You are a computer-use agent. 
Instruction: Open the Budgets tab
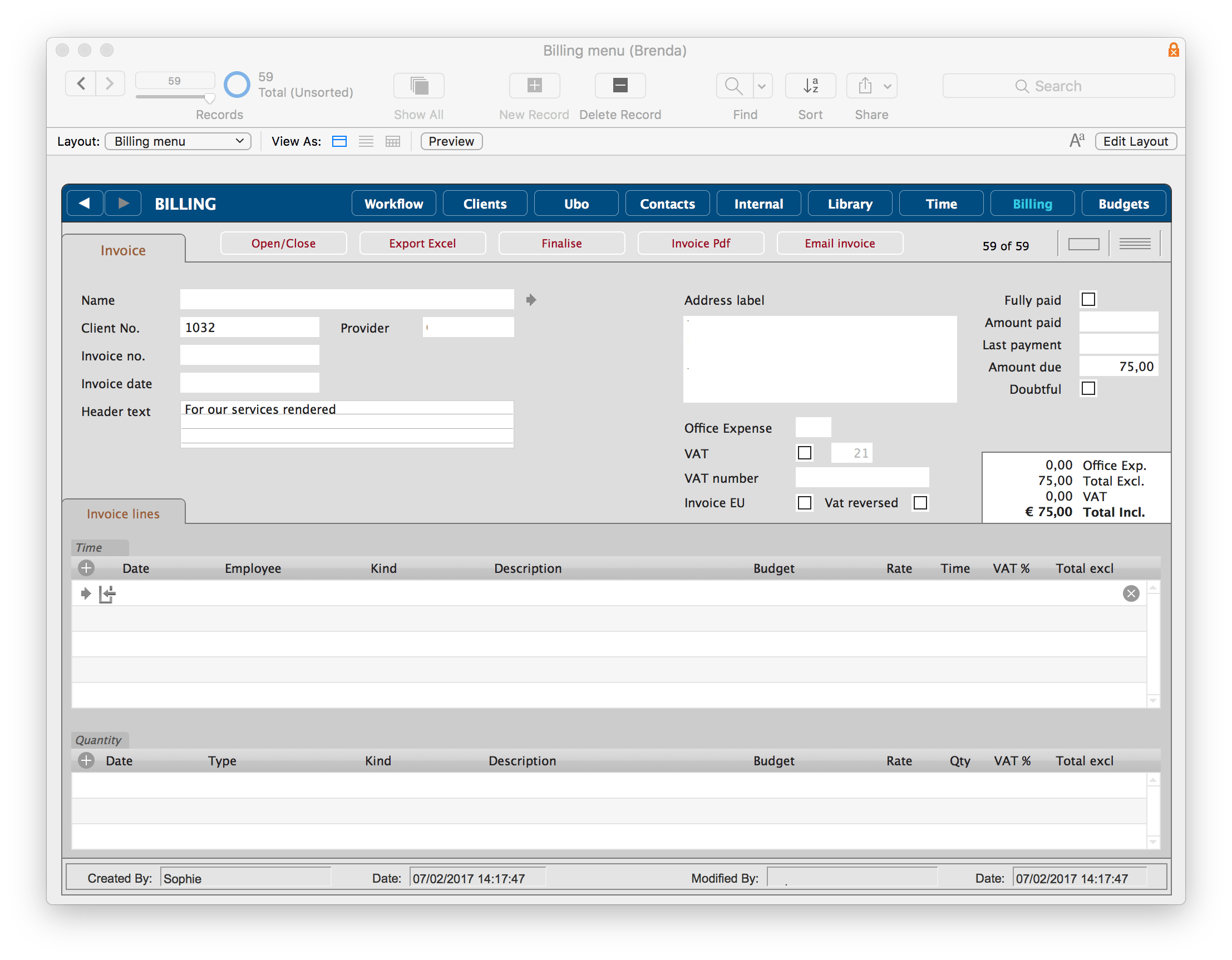point(1123,204)
